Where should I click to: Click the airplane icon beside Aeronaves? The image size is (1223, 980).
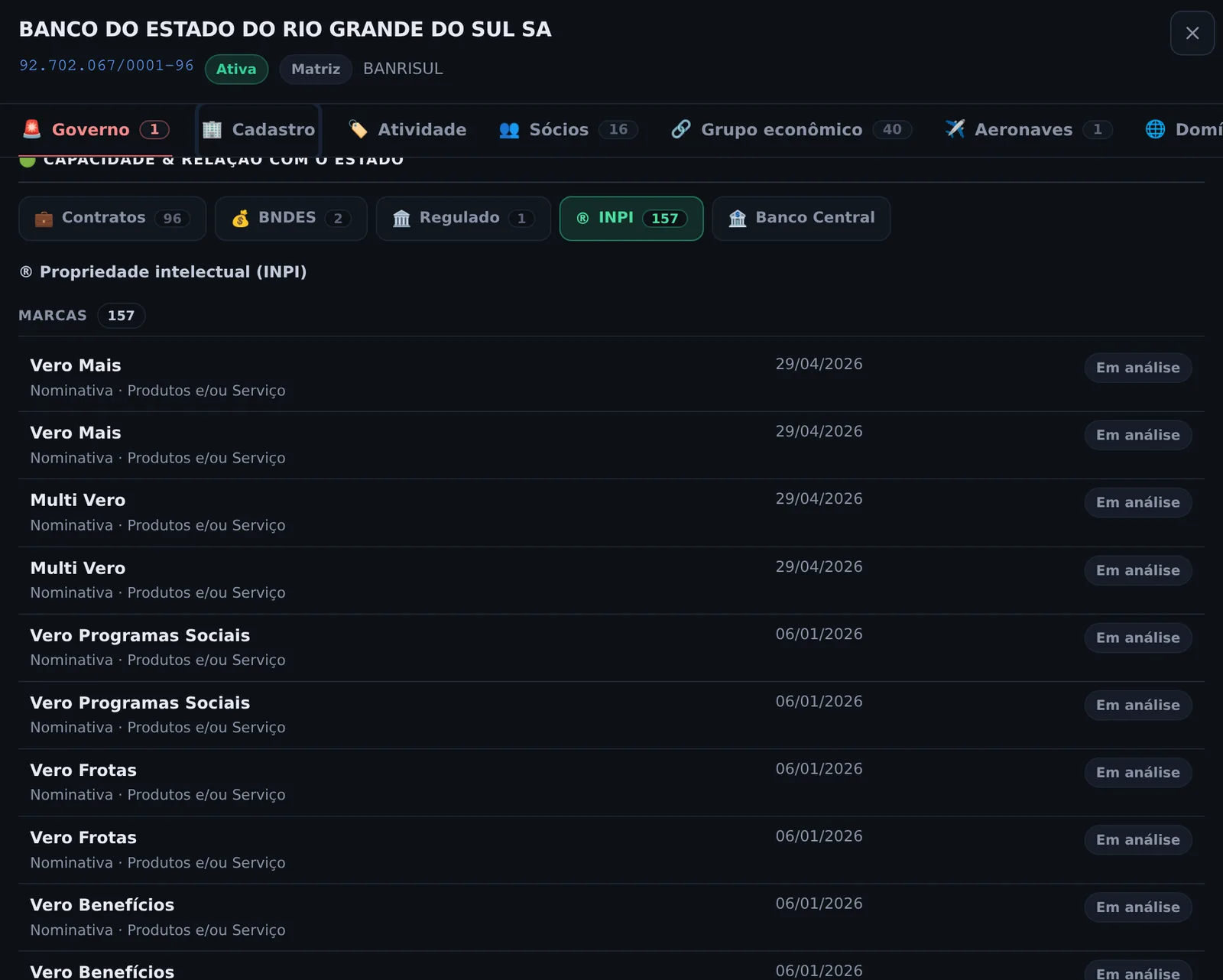955,129
